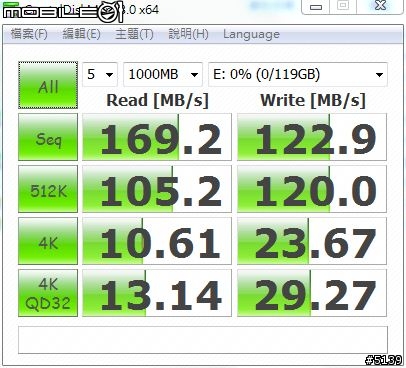Open the drive selector showing E: 0% (0/119GB)

tap(298, 74)
